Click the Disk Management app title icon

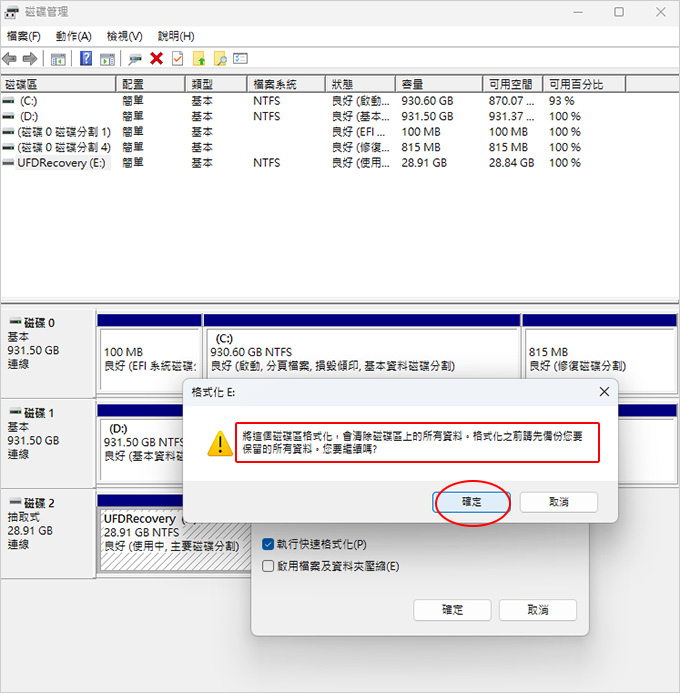coord(11,12)
